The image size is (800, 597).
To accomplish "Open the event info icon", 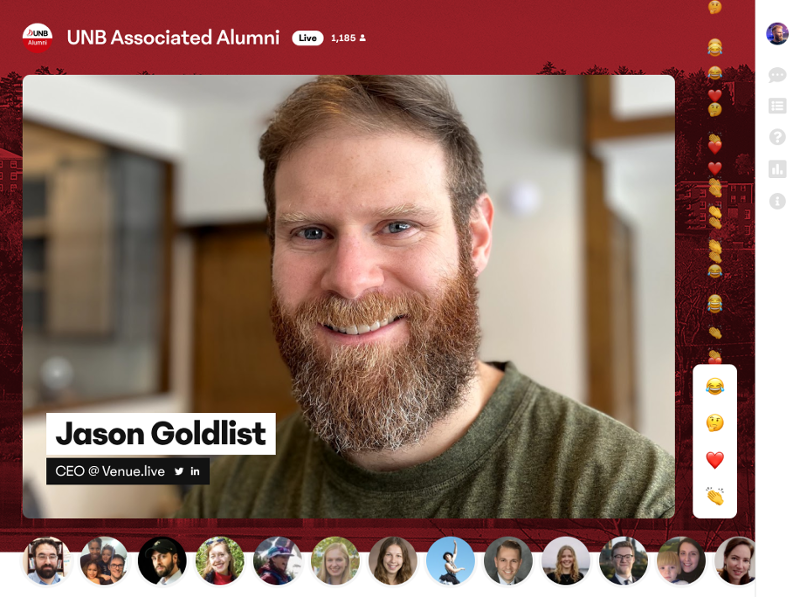I will [777, 201].
